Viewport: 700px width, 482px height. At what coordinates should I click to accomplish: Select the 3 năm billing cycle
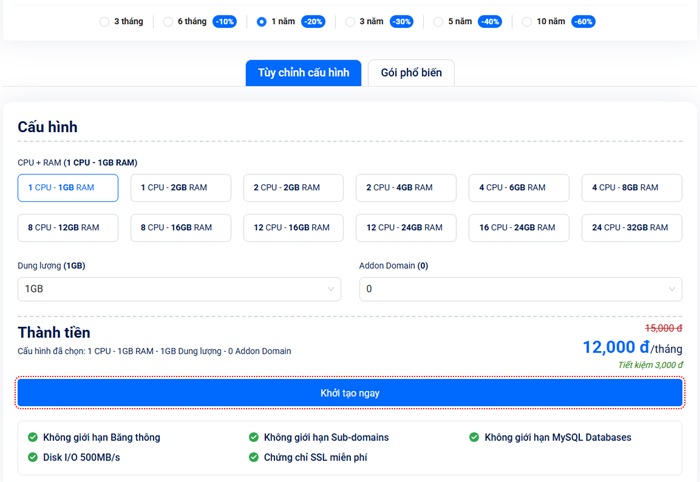point(350,21)
